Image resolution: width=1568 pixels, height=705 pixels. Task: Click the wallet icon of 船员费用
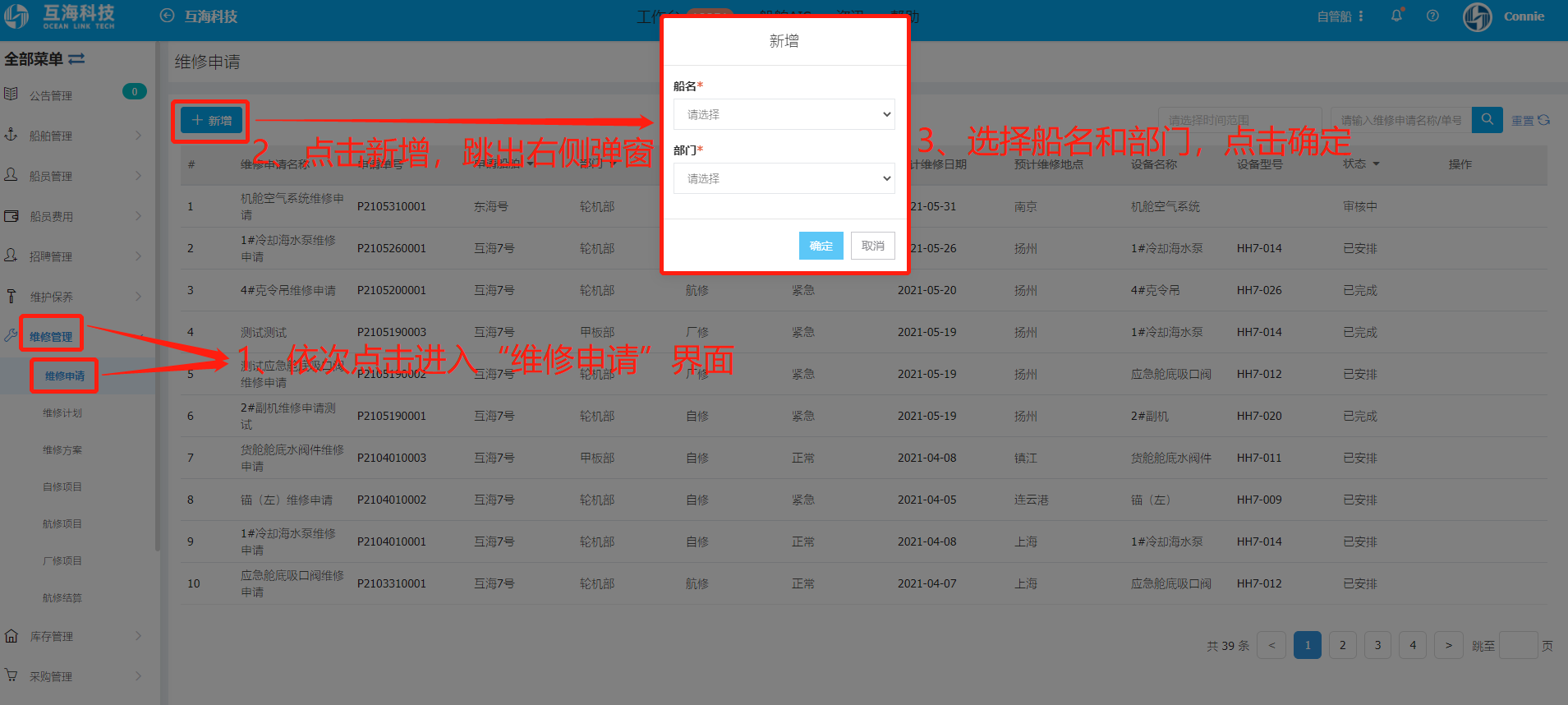pos(11,215)
